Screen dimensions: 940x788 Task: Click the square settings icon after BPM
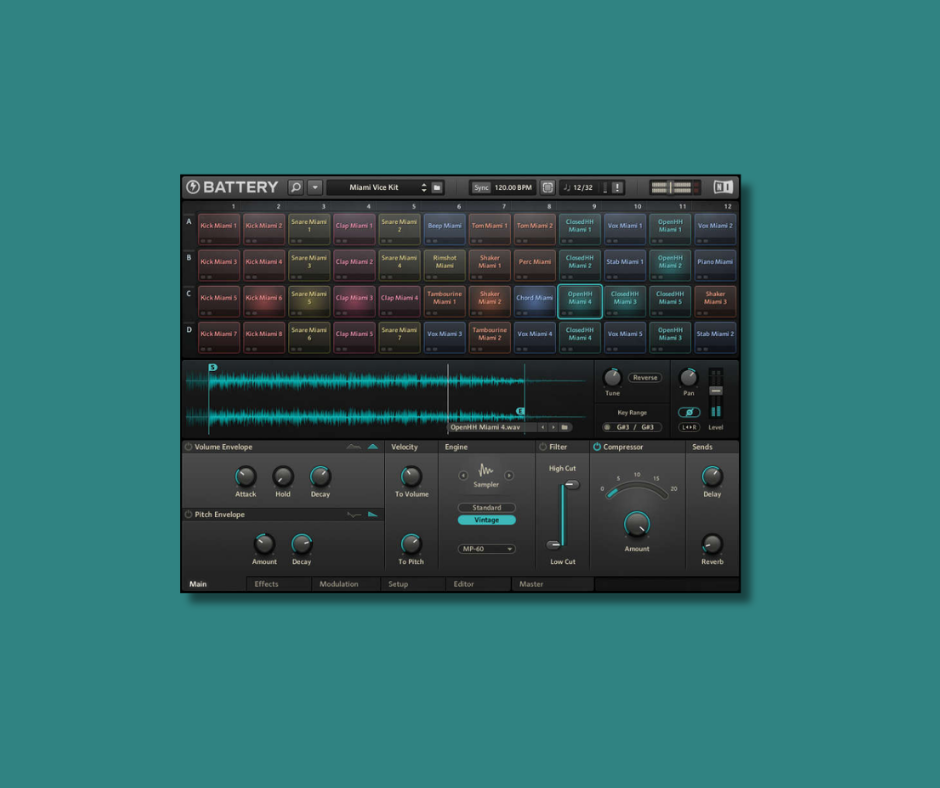coord(547,188)
